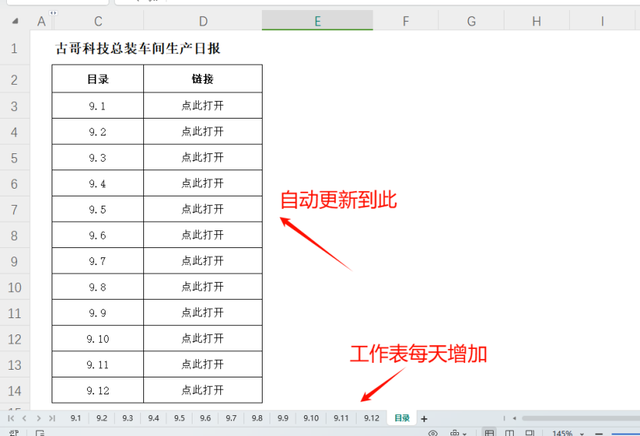Screen dimensions: 640x436
Task: Click 点此打开 link for 9.4
Action: click(x=202, y=183)
